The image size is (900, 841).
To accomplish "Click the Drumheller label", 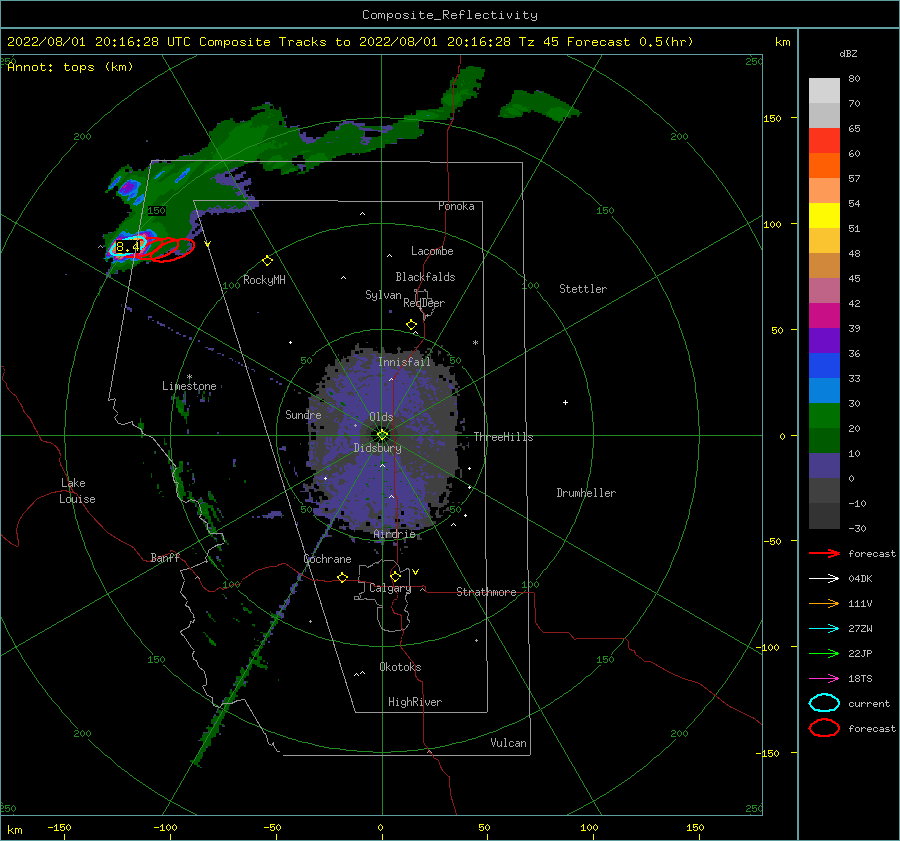I will [586, 493].
